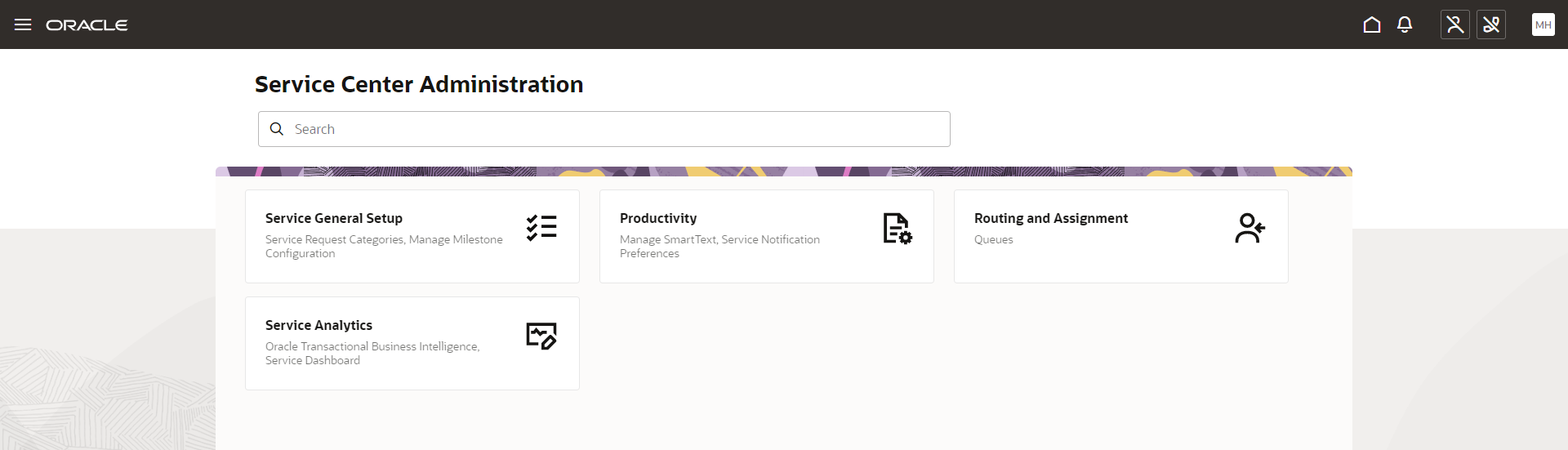Click the magnifying glass search icon
The width and height of the screenshot is (1568, 450).
coord(277,129)
